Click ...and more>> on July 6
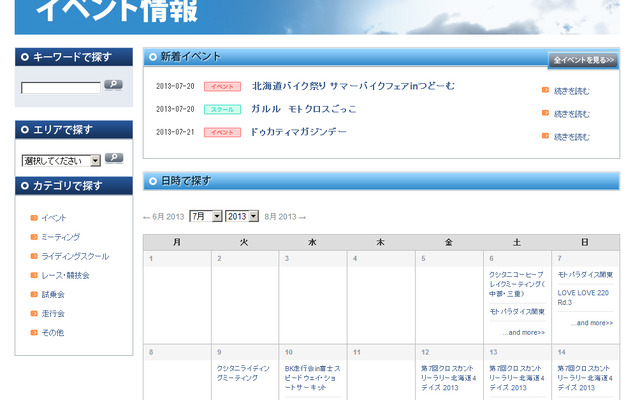 pos(524,333)
